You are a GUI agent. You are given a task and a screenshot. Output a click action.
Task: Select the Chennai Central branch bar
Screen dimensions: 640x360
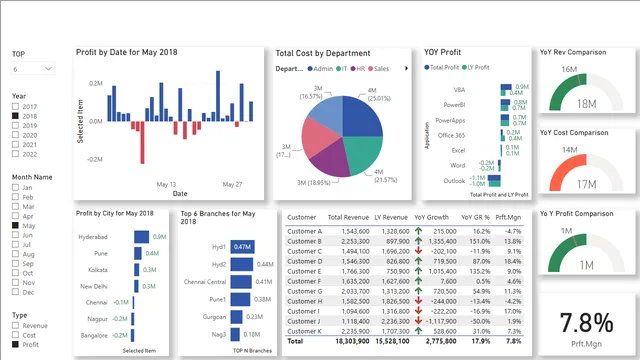241,282
